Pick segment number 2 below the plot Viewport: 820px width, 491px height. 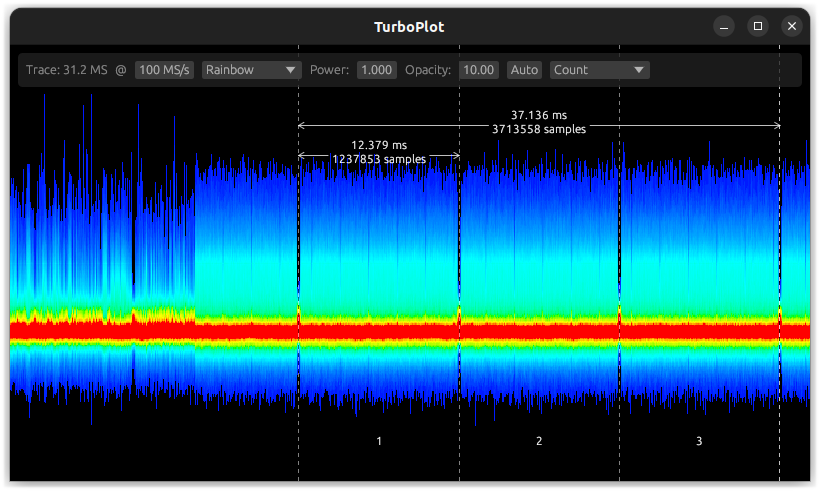point(539,441)
